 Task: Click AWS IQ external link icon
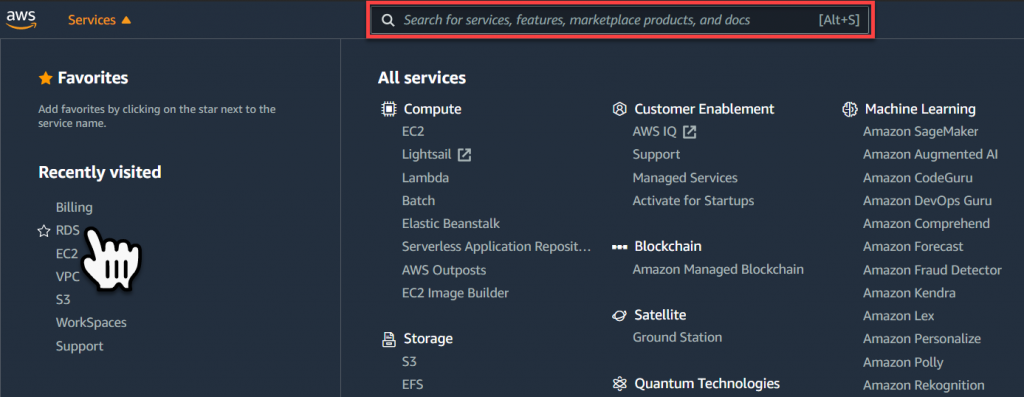point(690,132)
